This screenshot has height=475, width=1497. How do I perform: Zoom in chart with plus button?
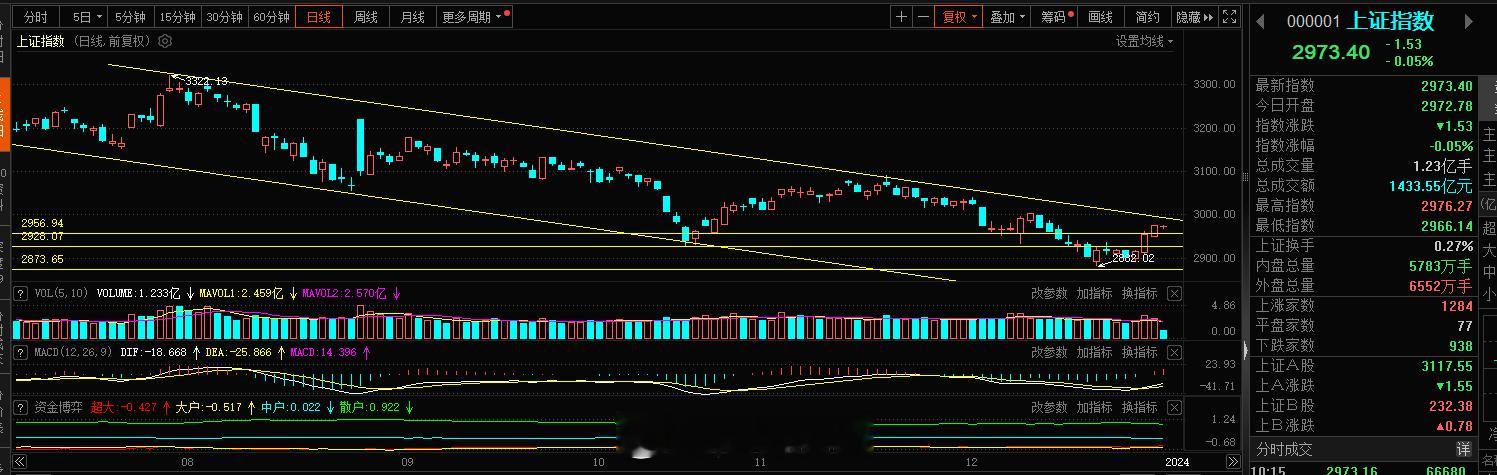[x=902, y=17]
